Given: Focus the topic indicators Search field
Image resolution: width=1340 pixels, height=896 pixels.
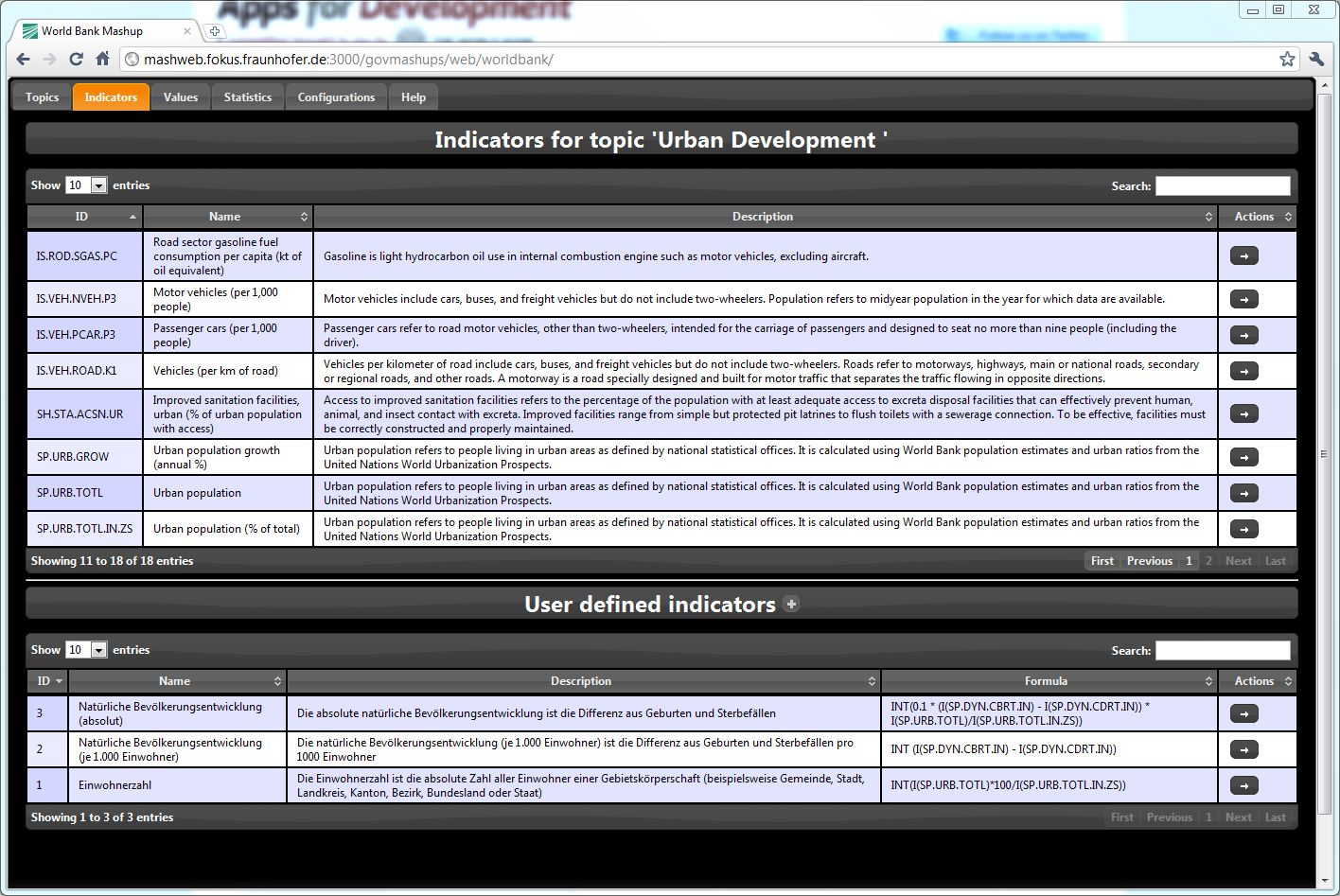Looking at the screenshot, I should (x=1223, y=185).
